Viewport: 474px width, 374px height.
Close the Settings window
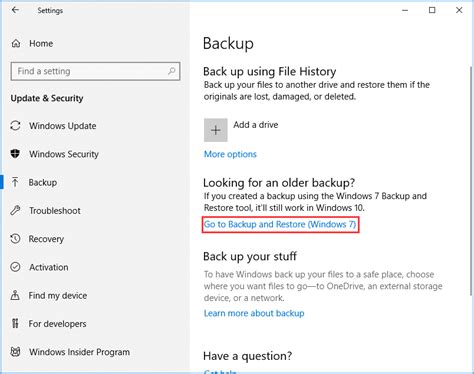[x=459, y=10]
